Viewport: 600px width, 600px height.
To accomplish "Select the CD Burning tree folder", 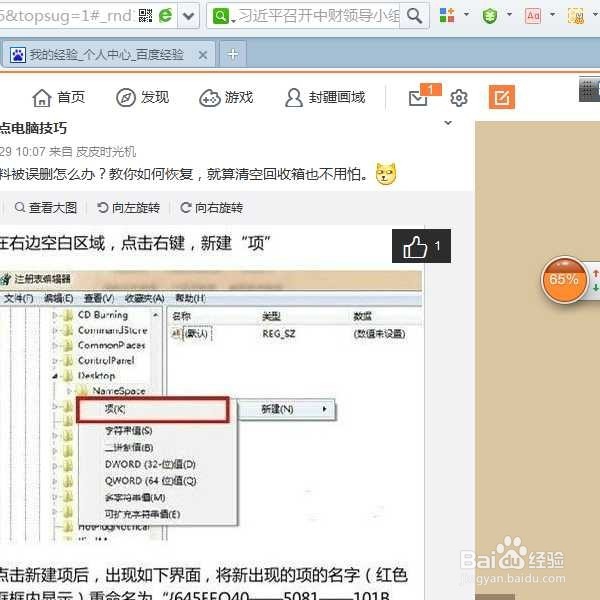I will 103,315.
